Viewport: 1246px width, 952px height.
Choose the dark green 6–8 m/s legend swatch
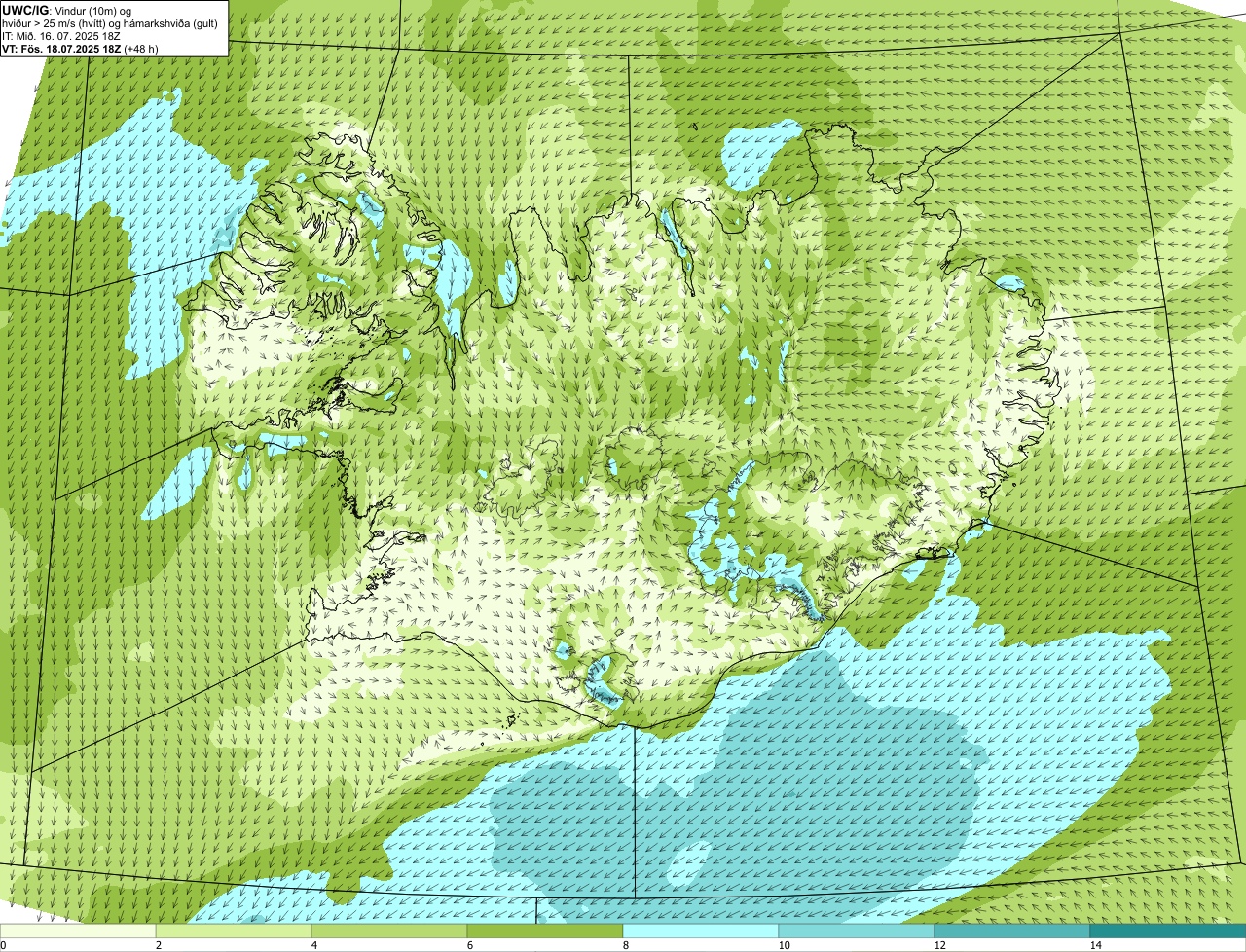545,931
